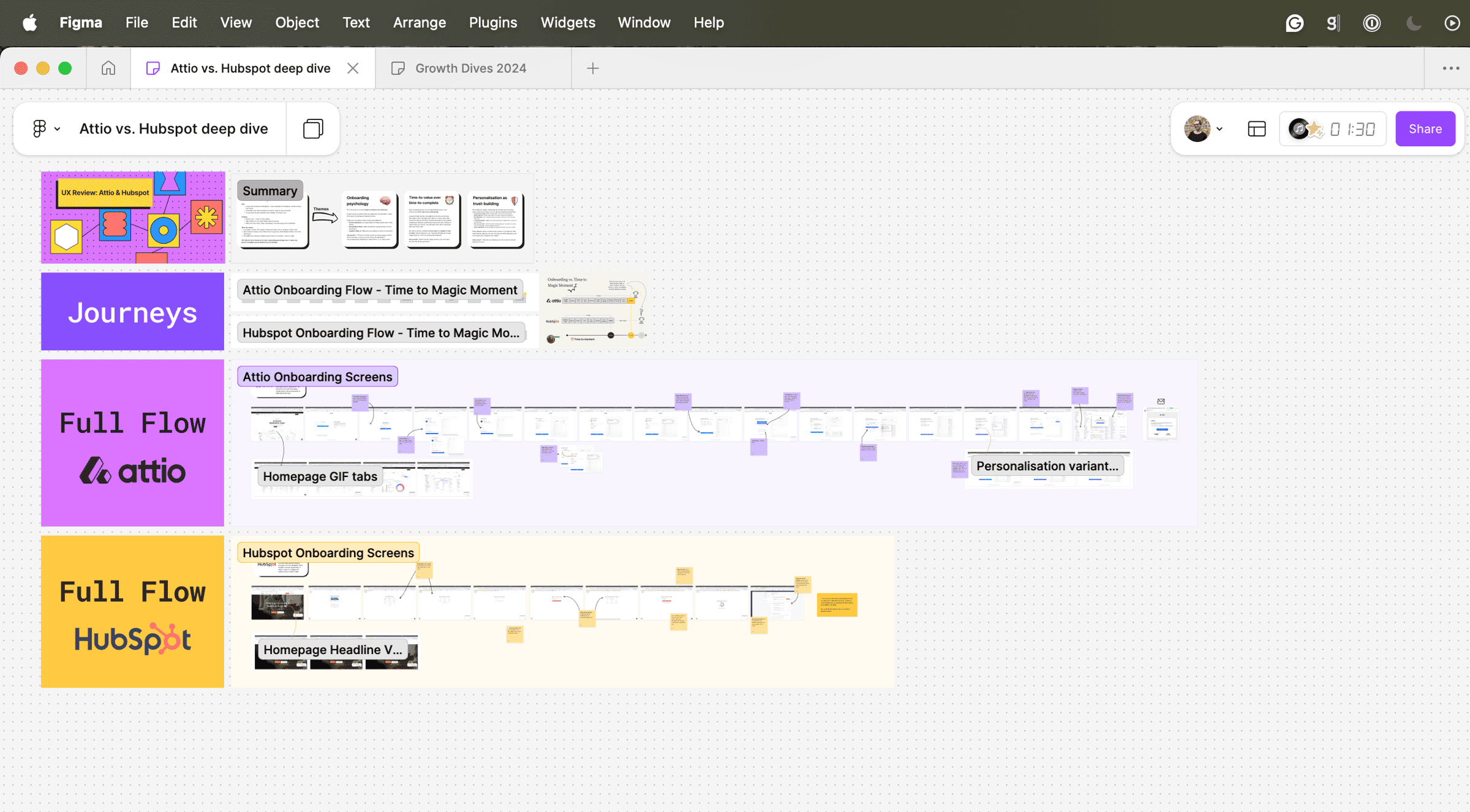The image size is (1470, 812).
Task: Click the music record timer icon
Action: coord(1298,129)
